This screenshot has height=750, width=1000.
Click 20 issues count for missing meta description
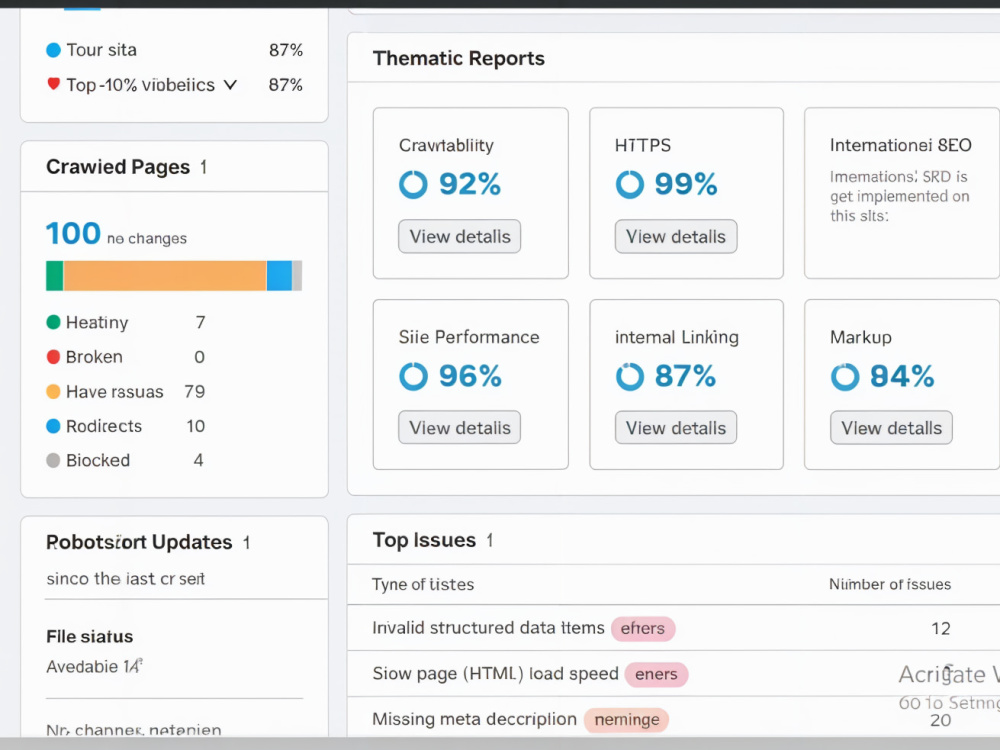(x=941, y=720)
